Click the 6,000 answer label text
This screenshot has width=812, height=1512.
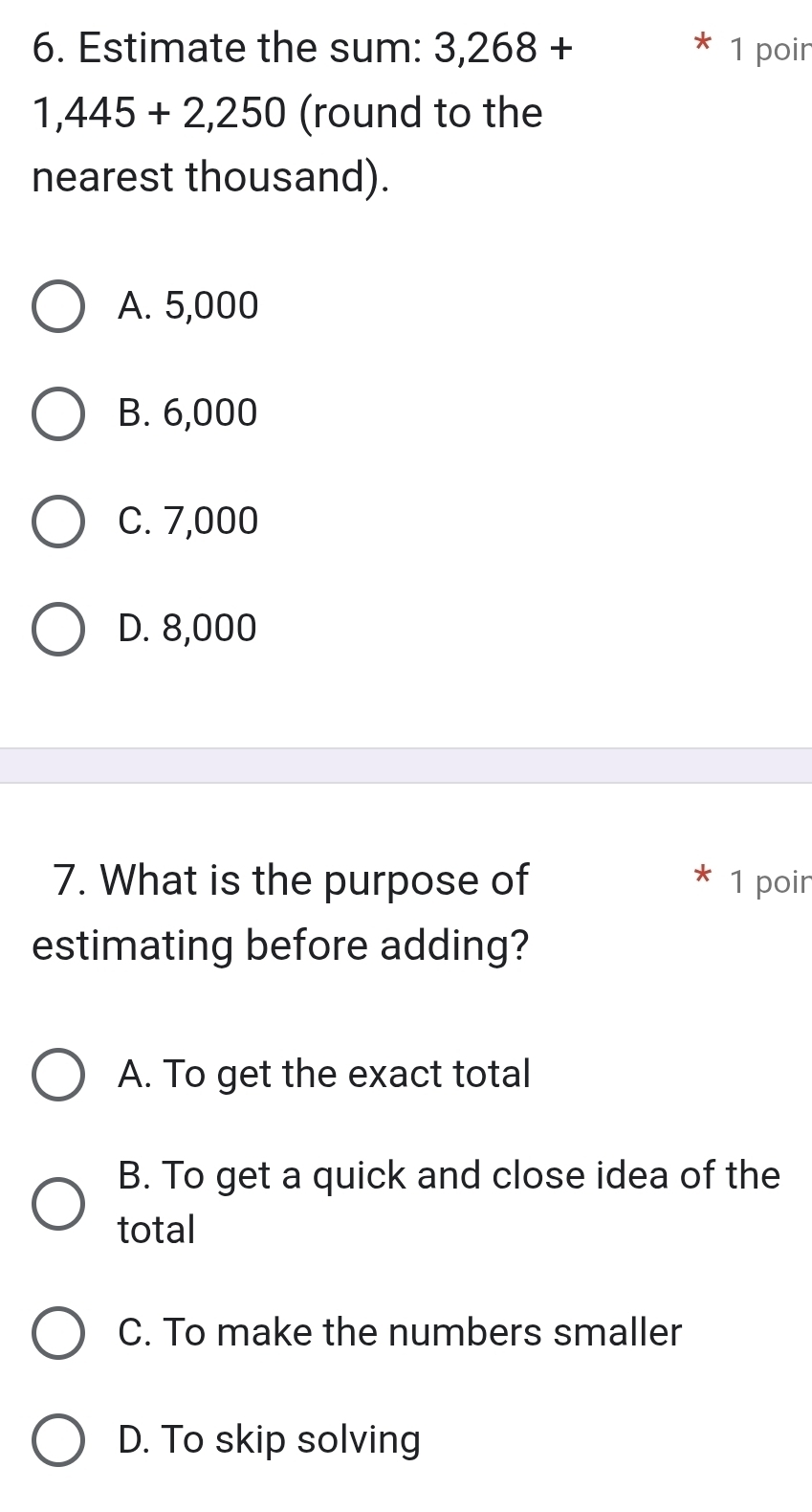point(187,412)
